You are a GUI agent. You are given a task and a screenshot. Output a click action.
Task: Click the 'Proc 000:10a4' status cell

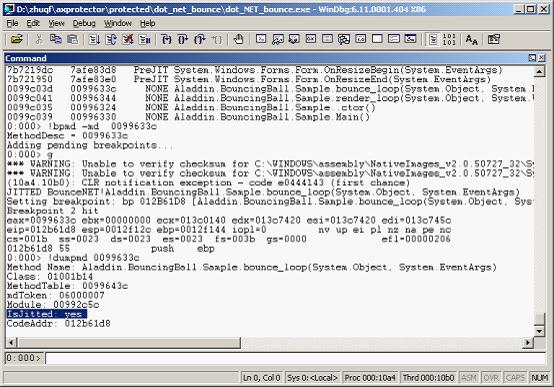click(370, 378)
